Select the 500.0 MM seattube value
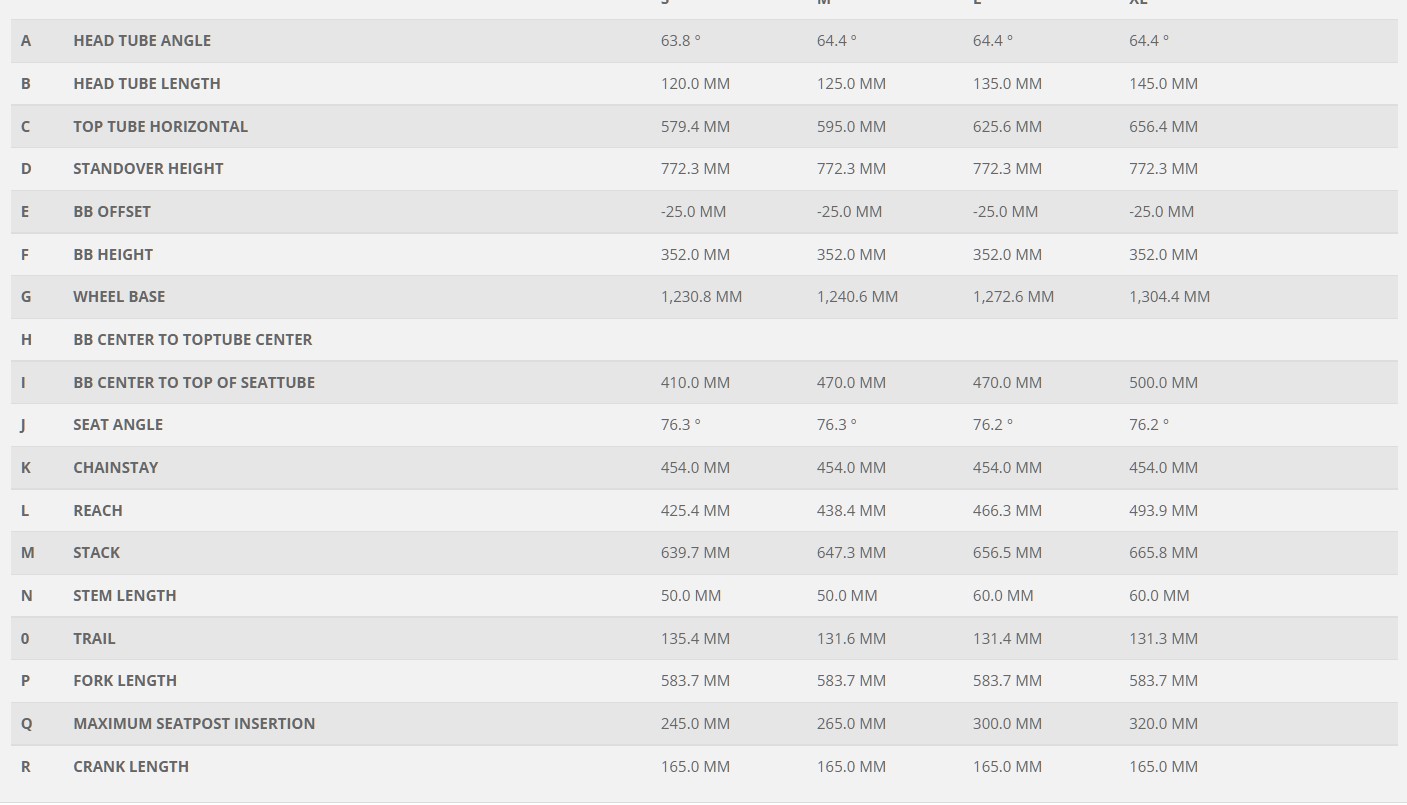1407x805 pixels. pyautogui.click(x=1163, y=383)
